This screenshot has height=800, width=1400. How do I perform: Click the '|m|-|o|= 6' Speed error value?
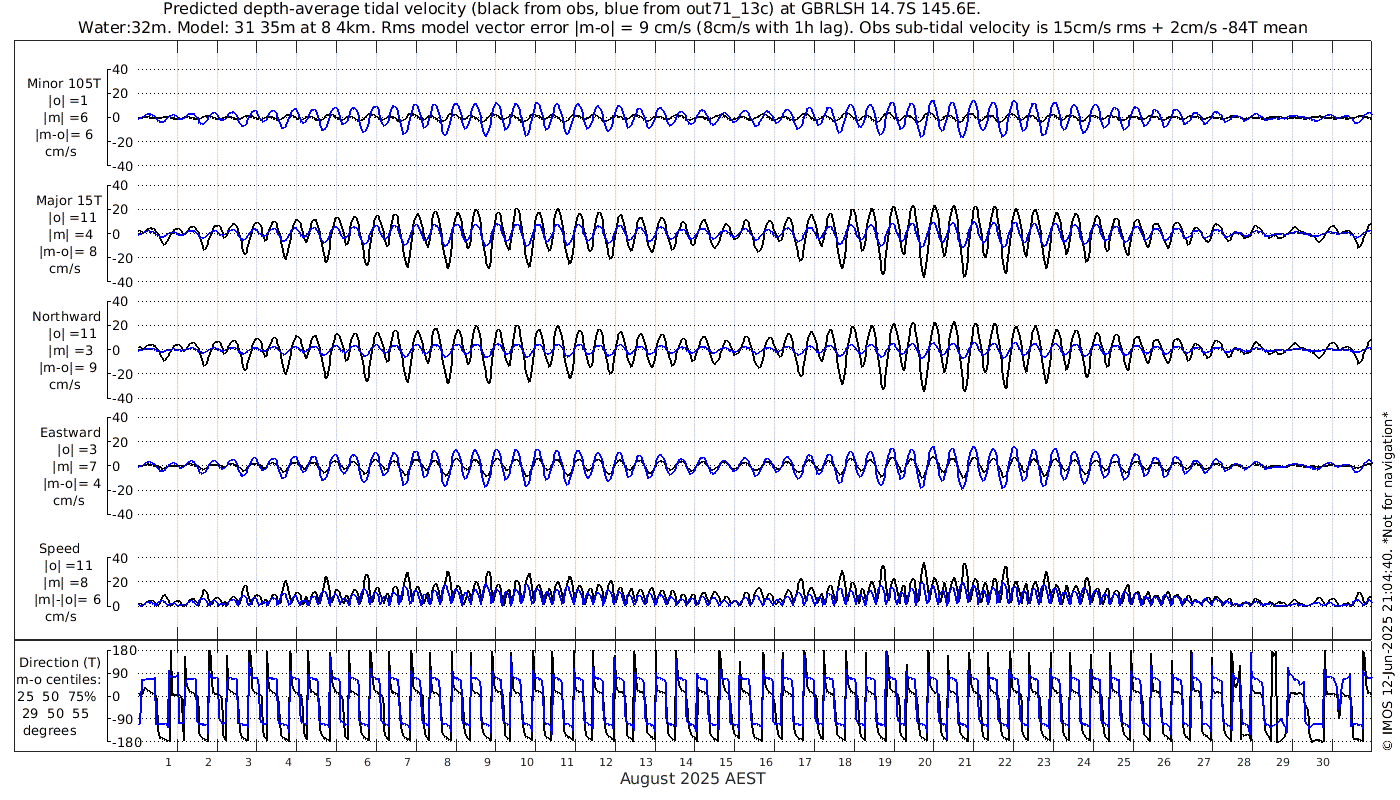point(69,600)
